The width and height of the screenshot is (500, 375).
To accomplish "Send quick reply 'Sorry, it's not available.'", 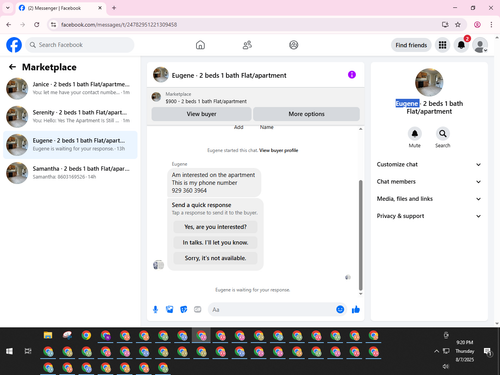I will pyautogui.click(x=215, y=258).
